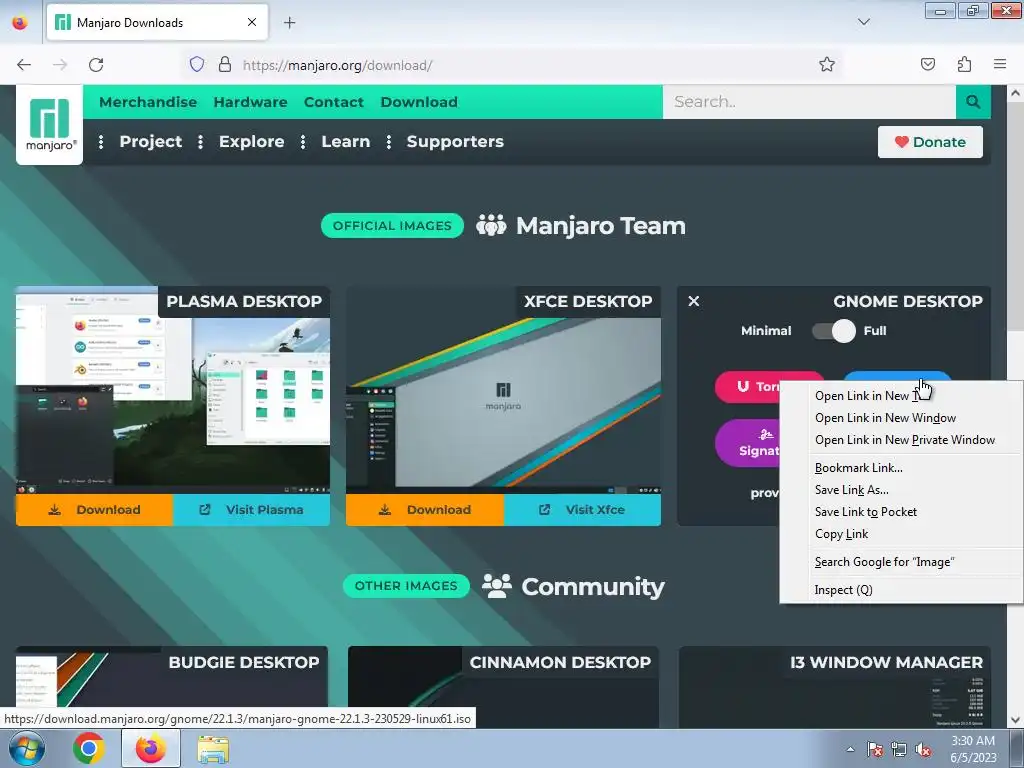Open a new tab with the plus icon
This screenshot has width=1024, height=768.
(289, 23)
